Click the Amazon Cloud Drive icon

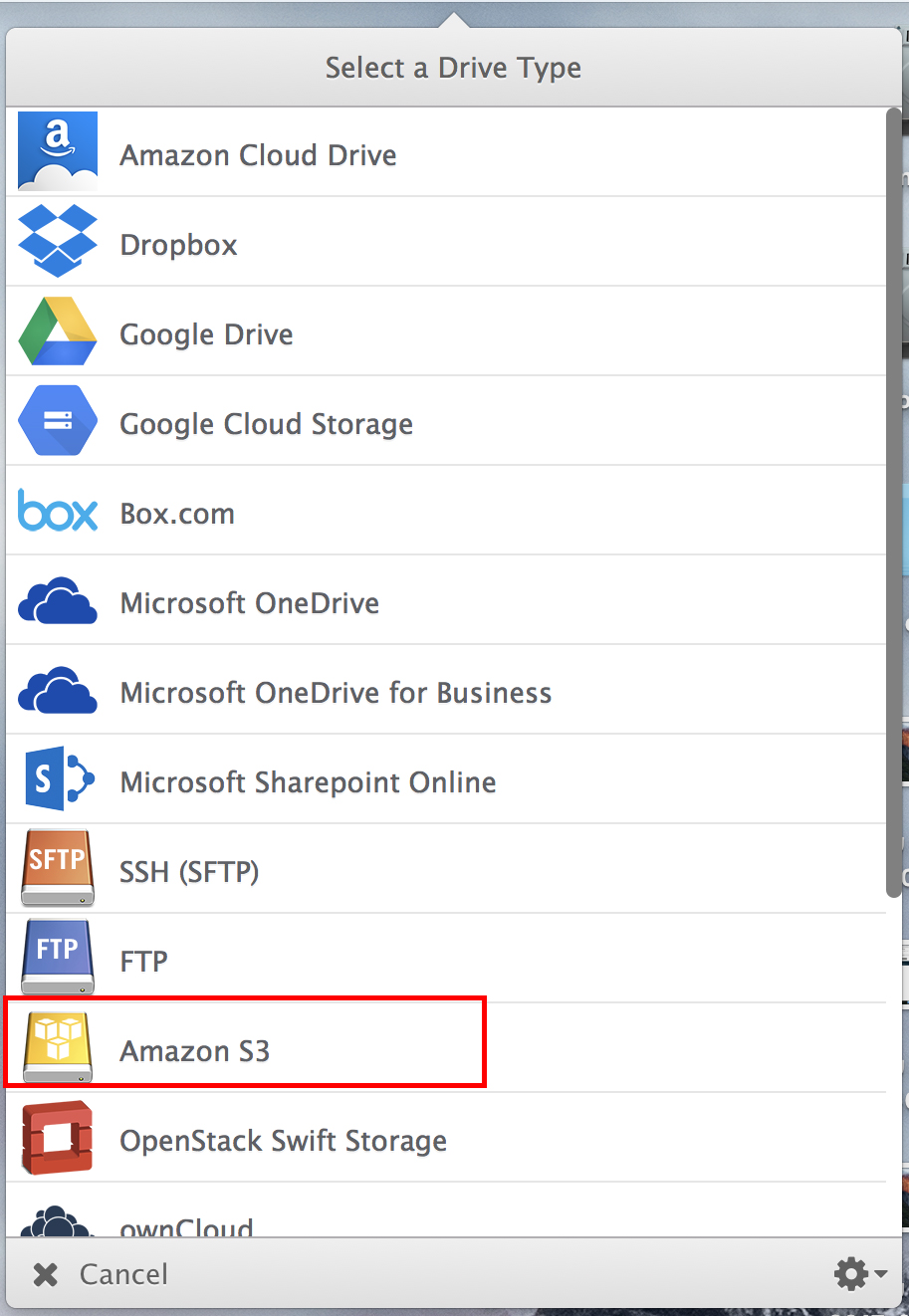click(58, 151)
